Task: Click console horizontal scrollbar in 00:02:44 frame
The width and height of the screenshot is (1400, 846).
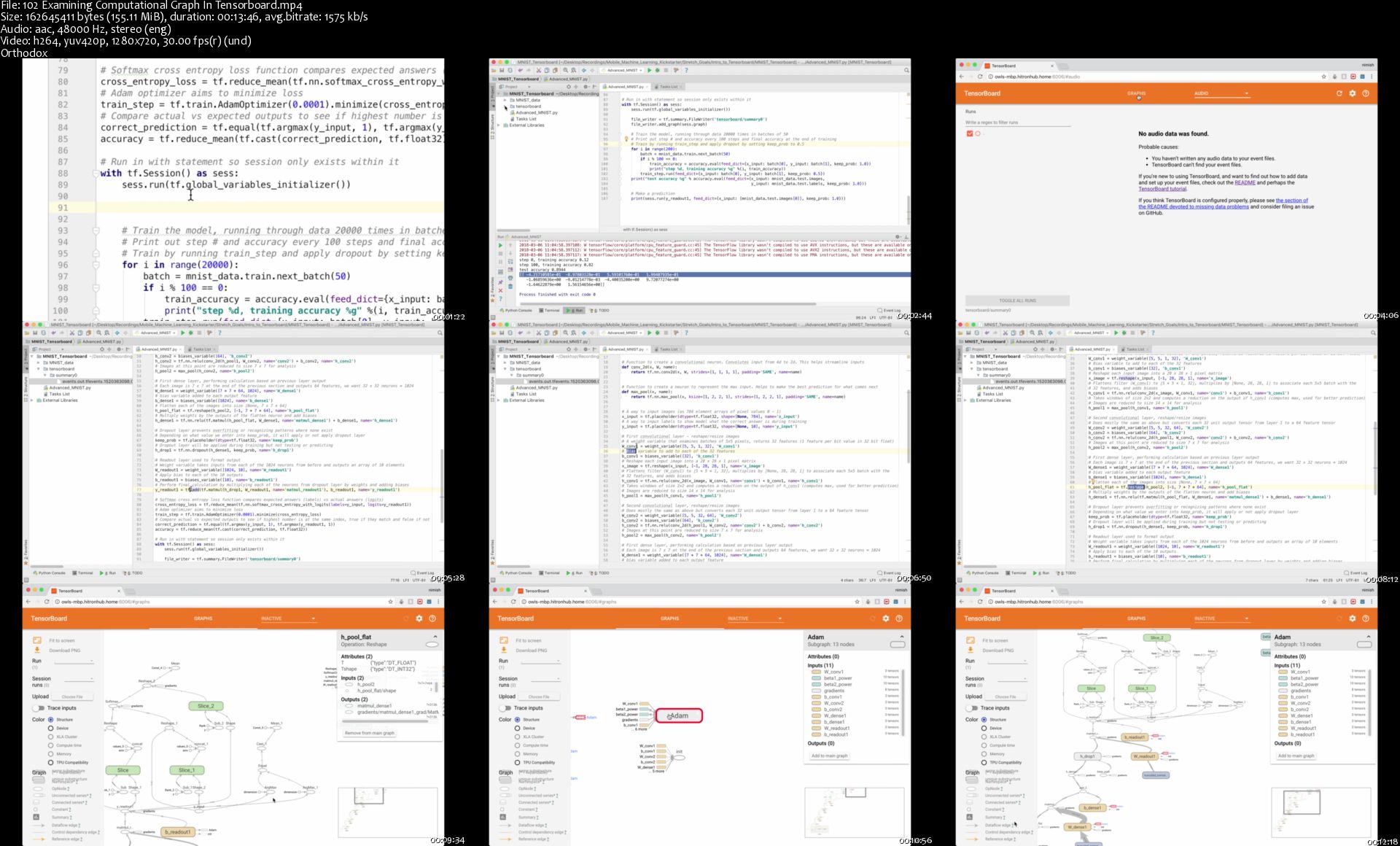Action: coord(666,303)
